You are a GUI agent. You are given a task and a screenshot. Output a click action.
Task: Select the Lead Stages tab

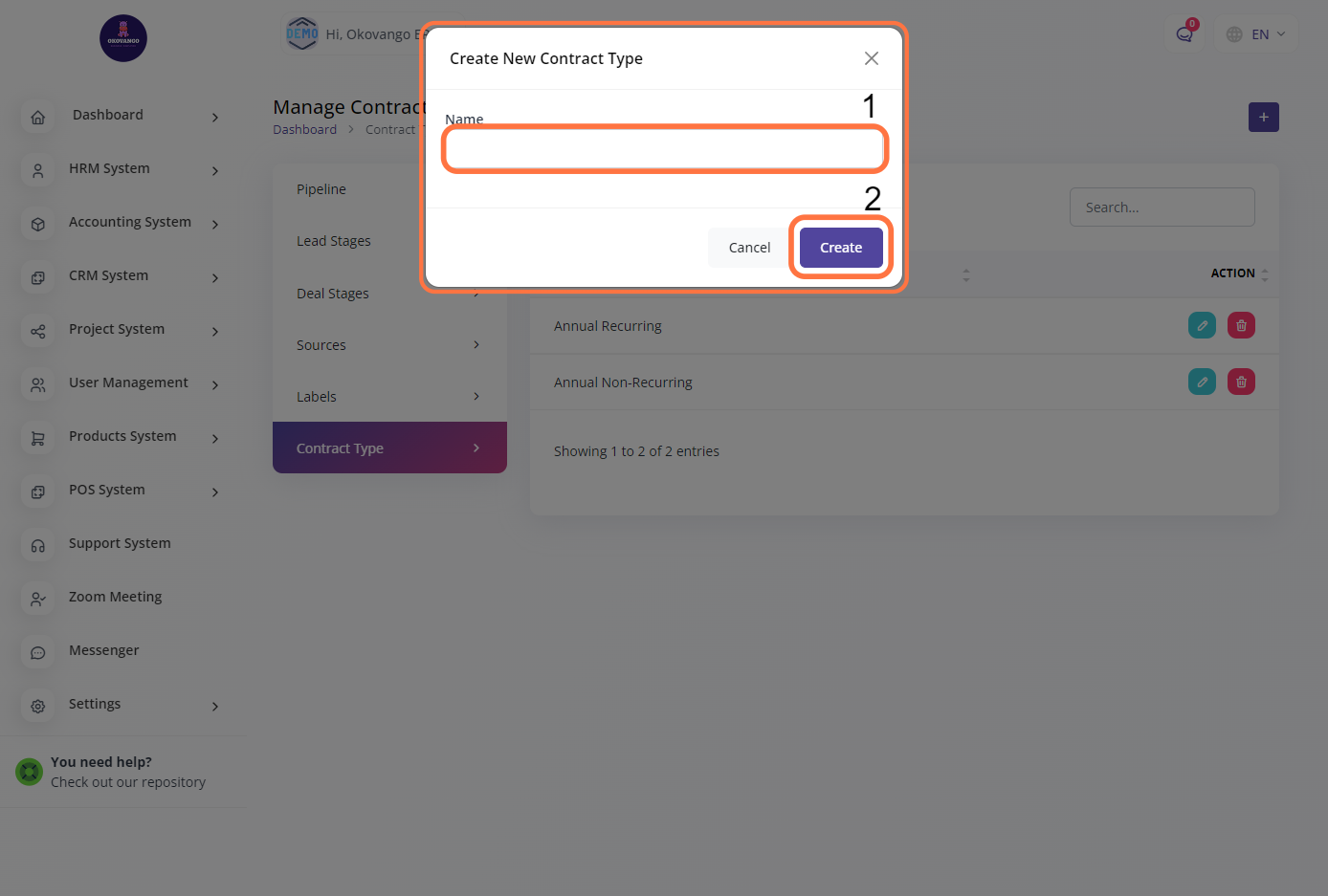pos(334,241)
